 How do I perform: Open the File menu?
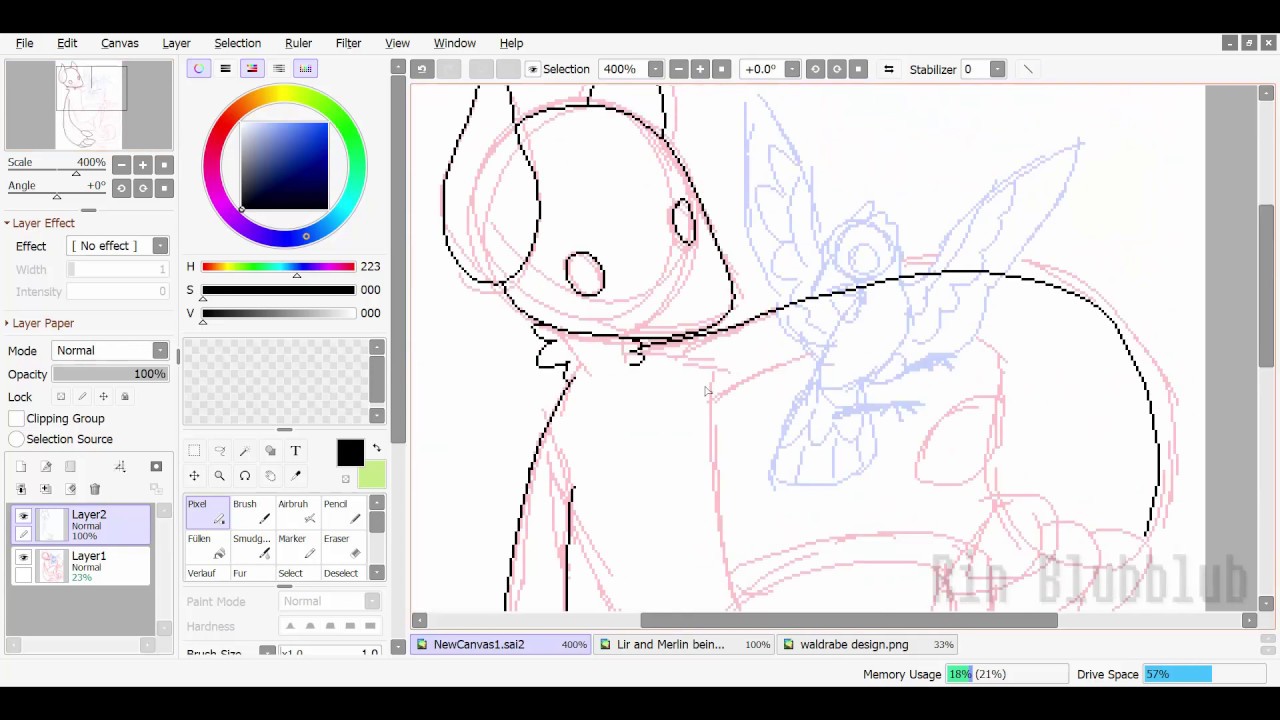pos(24,43)
